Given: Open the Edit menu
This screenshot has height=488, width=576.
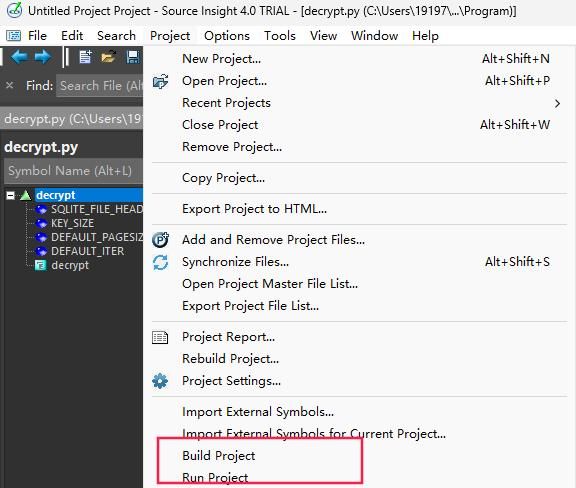Looking at the screenshot, I should pyautogui.click(x=72, y=36).
